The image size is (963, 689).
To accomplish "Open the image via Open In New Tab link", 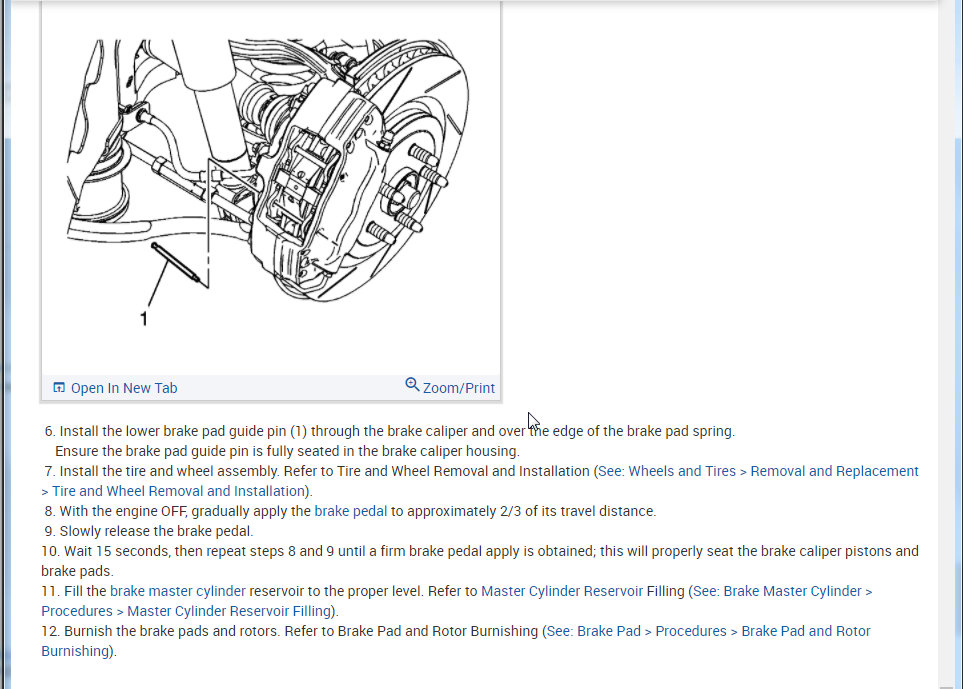I will click(x=123, y=388).
